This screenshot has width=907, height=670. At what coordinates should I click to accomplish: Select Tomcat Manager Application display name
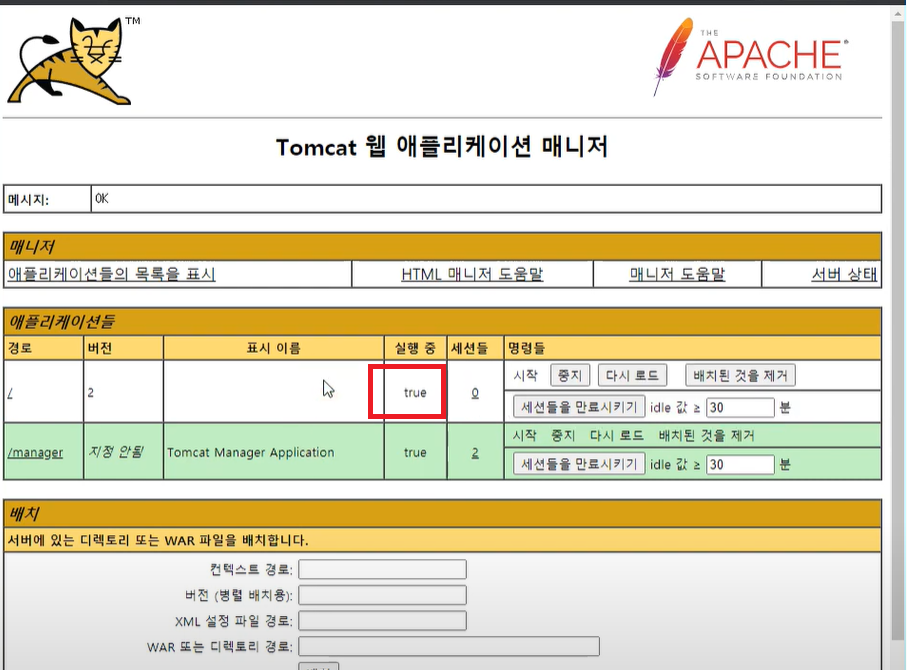[x=250, y=452]
